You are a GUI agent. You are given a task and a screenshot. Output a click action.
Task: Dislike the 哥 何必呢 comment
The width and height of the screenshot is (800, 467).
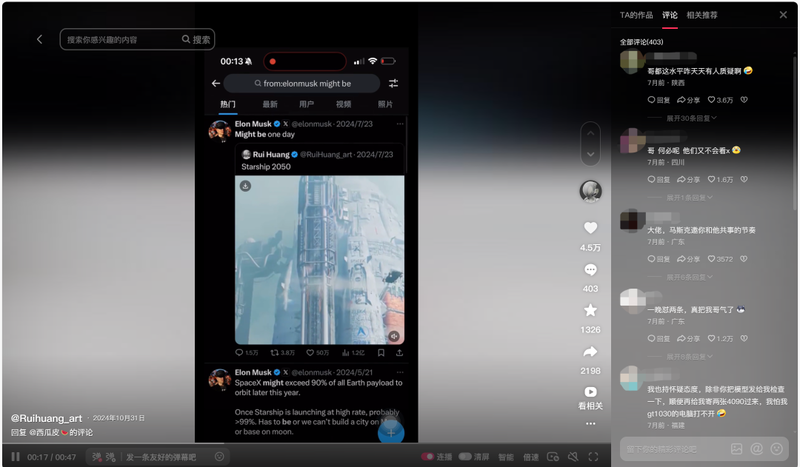tap(744, 180)
